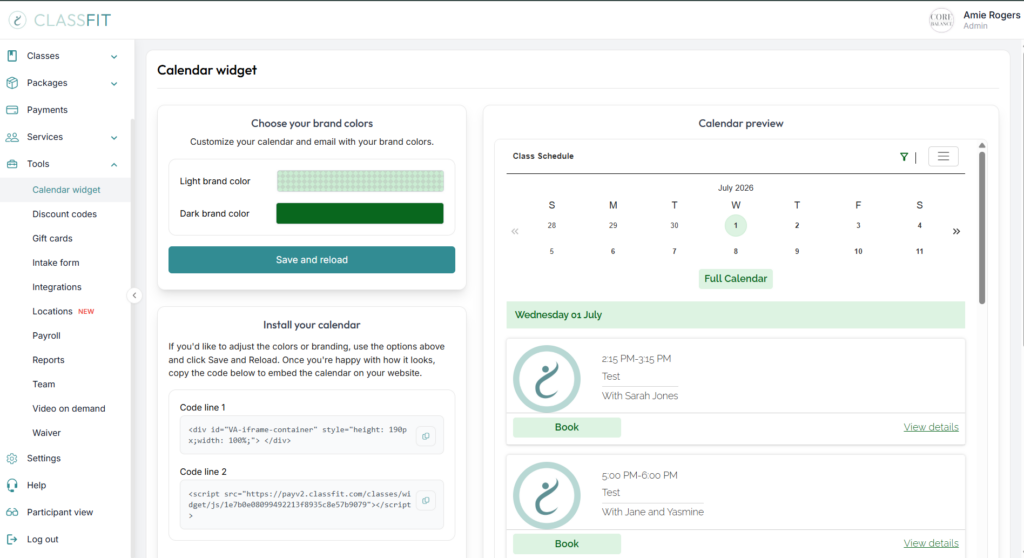Click the 2:15 PM Test class logo
The image size is (1024, 558).
point(547,379)
